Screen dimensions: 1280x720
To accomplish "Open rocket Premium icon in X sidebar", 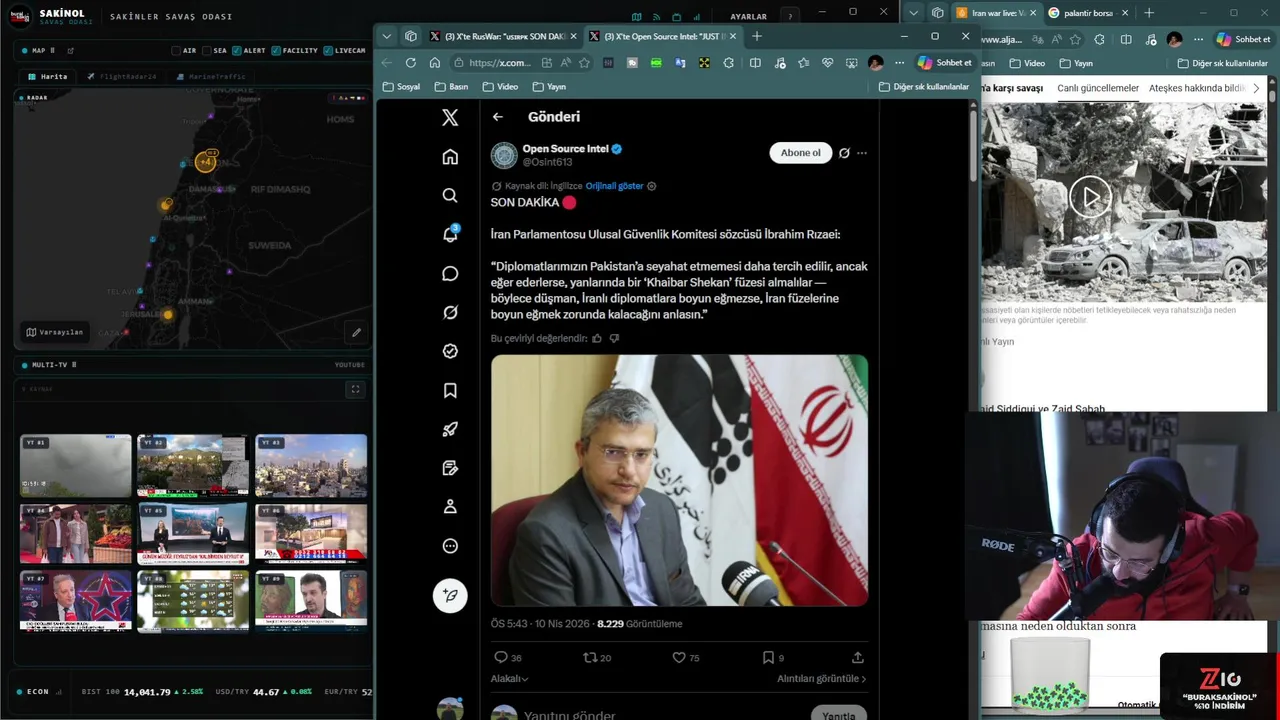I will 450,429.
